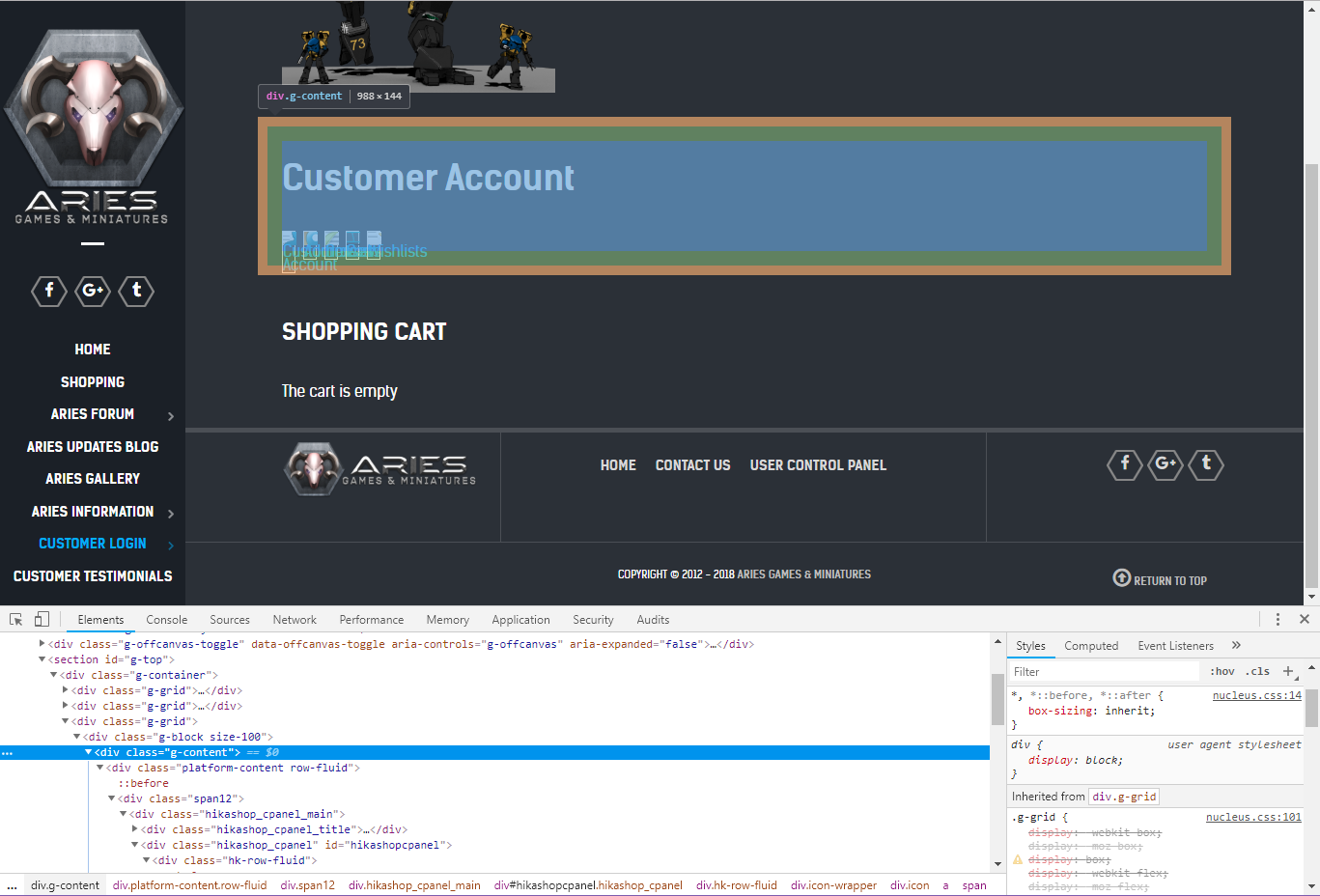Screen dimensions: 1320x896
Task: Click the Elements panel vertical scrollbar thumb
Action: [x=997, y=699]
